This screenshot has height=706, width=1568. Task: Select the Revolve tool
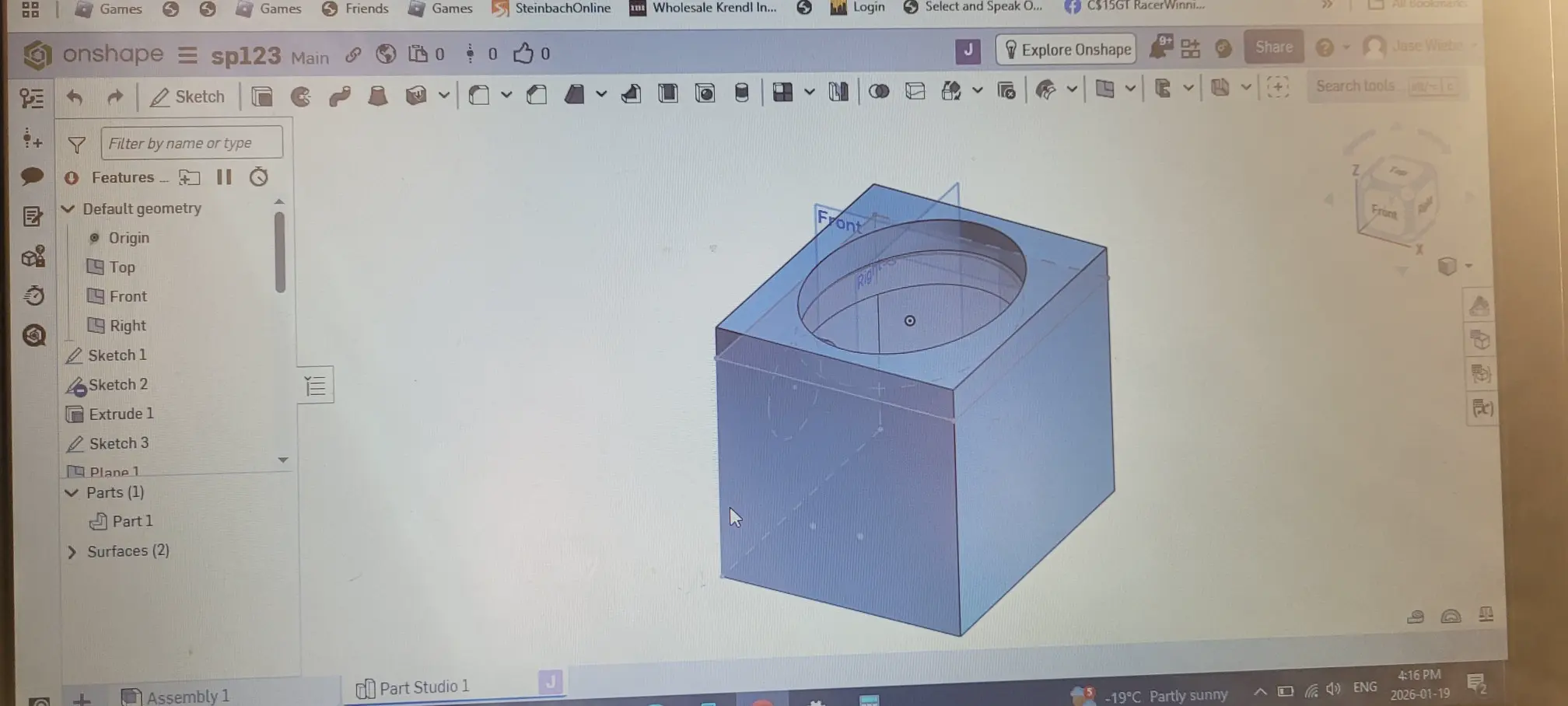[x=300, y=96]
